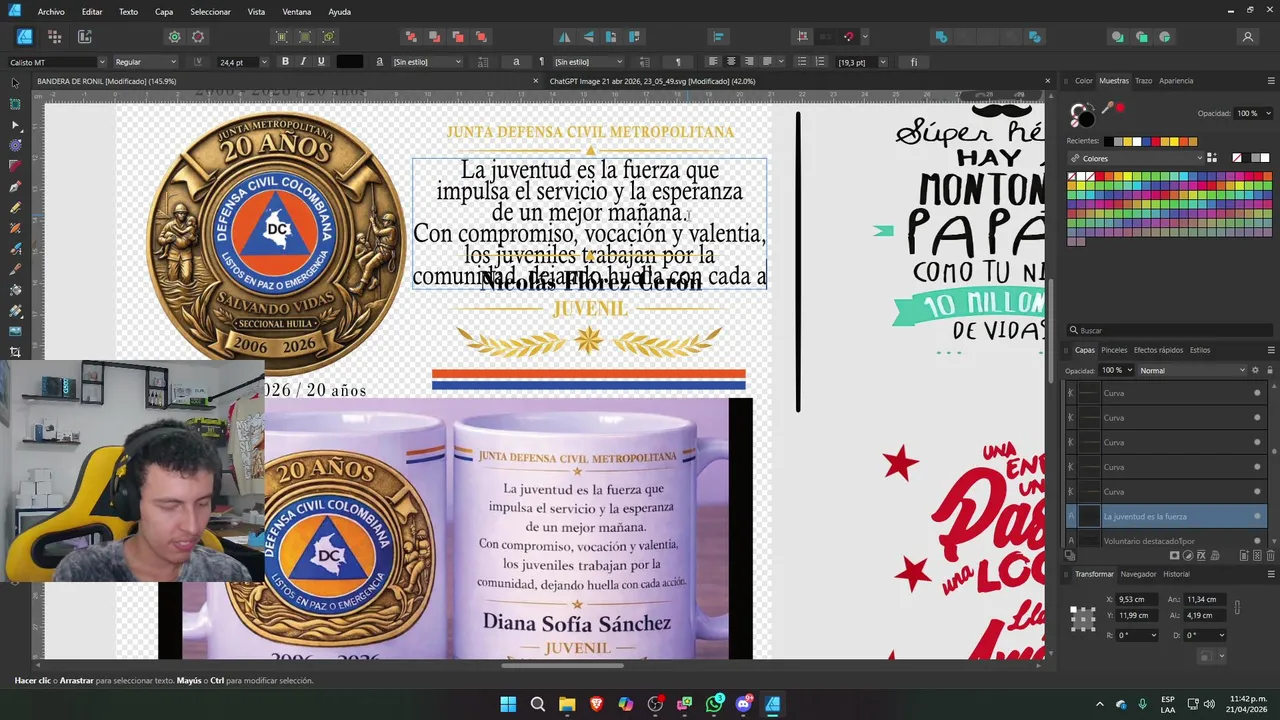Screen dimensions: 1280x720
Task: Open the Archivo menu
Action: tap(51, 12)
